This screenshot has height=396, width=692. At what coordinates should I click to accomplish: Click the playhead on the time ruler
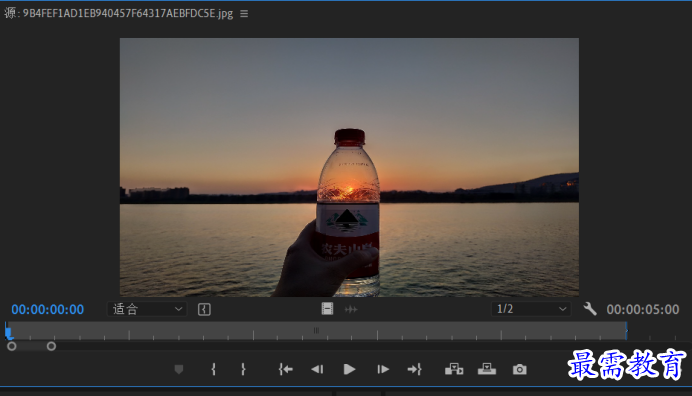pos(8,331)
